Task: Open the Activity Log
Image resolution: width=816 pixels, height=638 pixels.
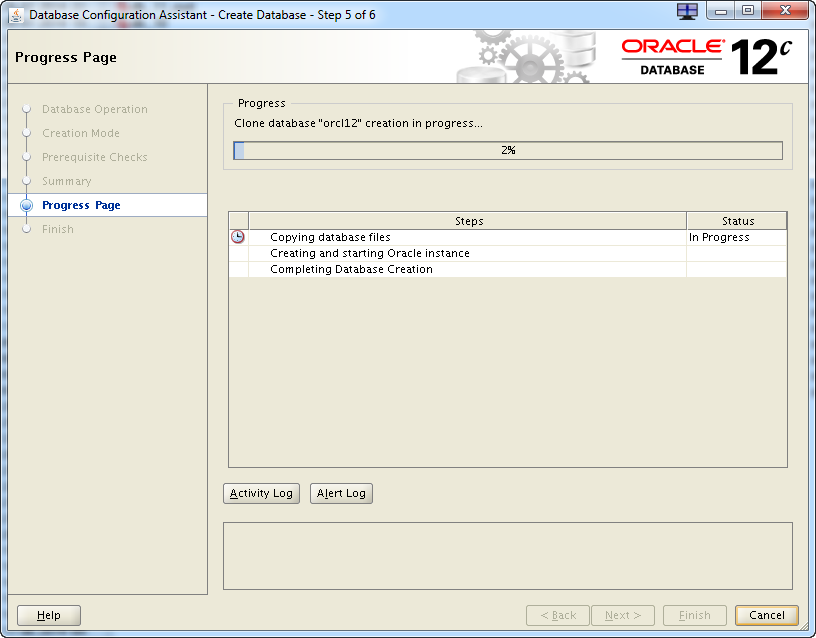Action: [x=261, y=493]
